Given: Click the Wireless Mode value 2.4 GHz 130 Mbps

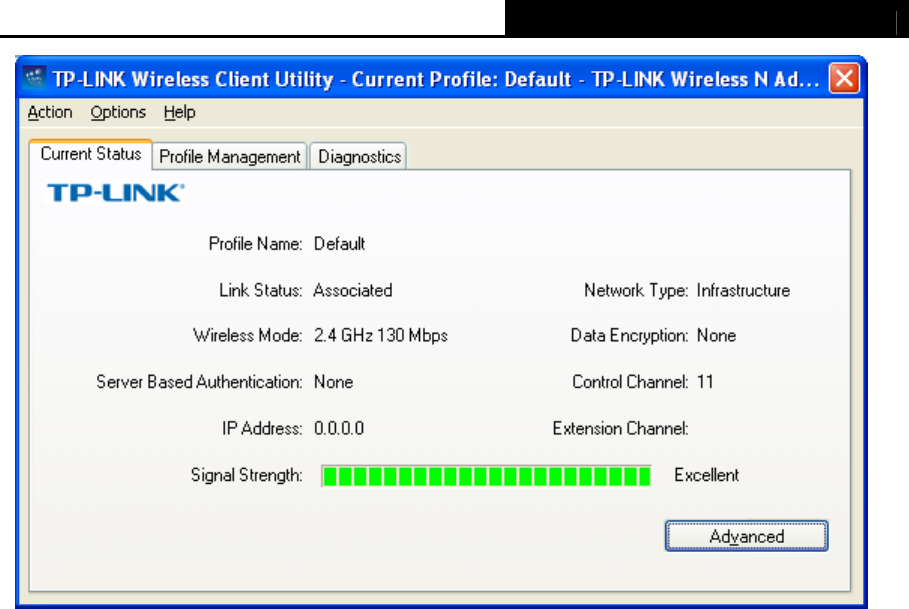Looking at the screenshot, I should 380,336.
